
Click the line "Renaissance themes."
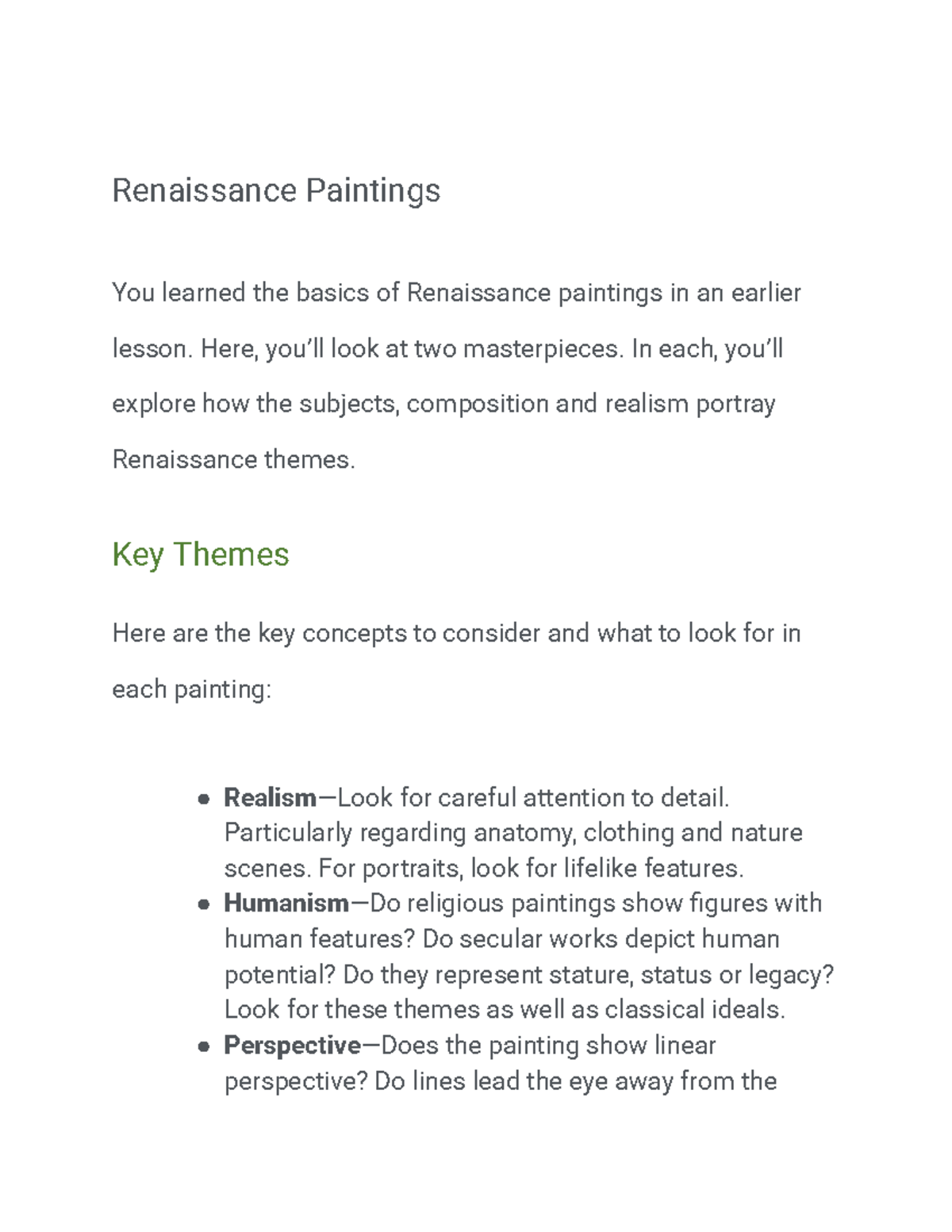[x=234, y=460]
